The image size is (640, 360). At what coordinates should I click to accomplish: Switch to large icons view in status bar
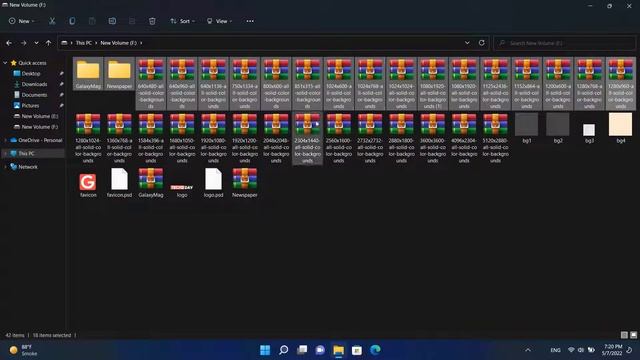(x=633, y=335)
